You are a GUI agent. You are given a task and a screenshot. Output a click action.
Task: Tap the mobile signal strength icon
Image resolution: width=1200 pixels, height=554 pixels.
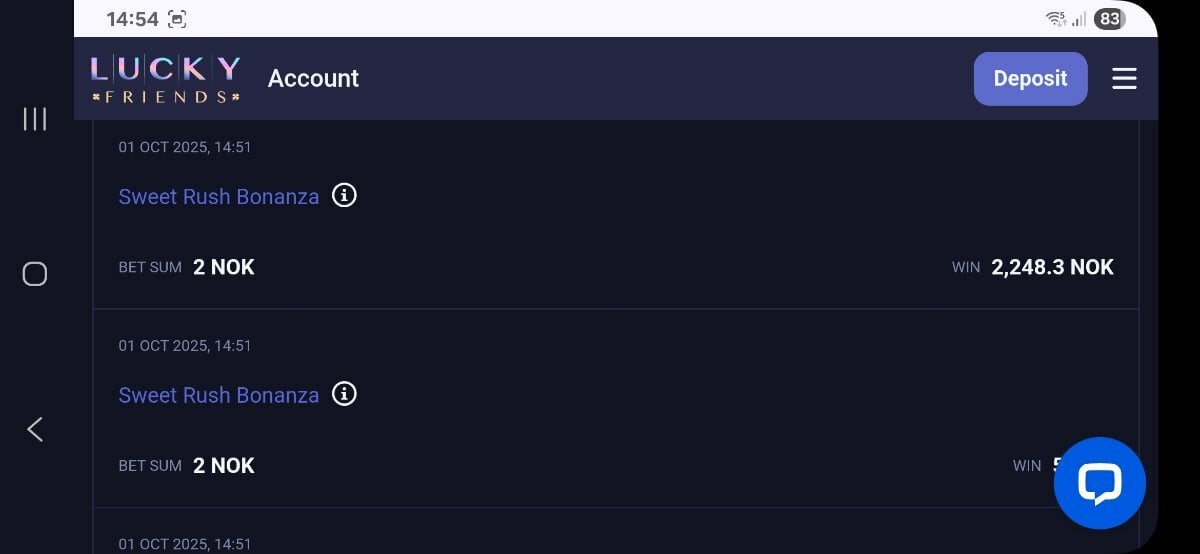tap(1079, 19)
